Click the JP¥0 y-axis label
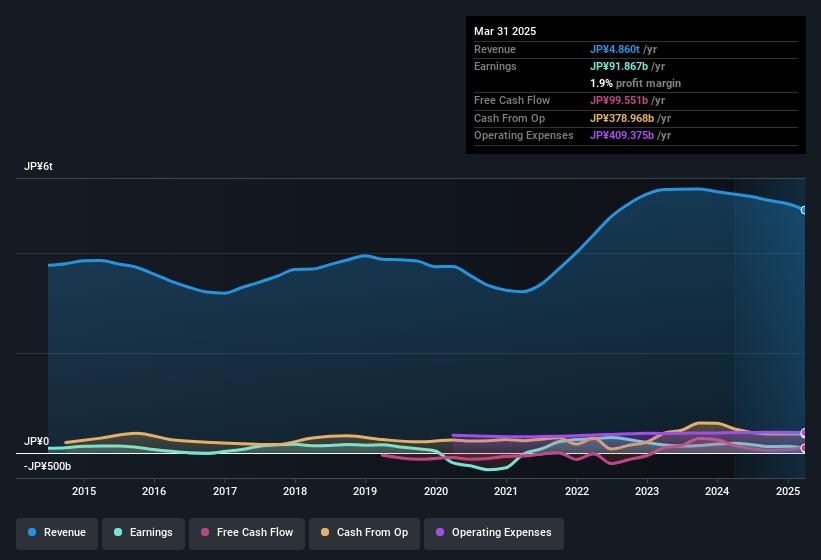The image size is (821, 560). click(x=37, y=441)
